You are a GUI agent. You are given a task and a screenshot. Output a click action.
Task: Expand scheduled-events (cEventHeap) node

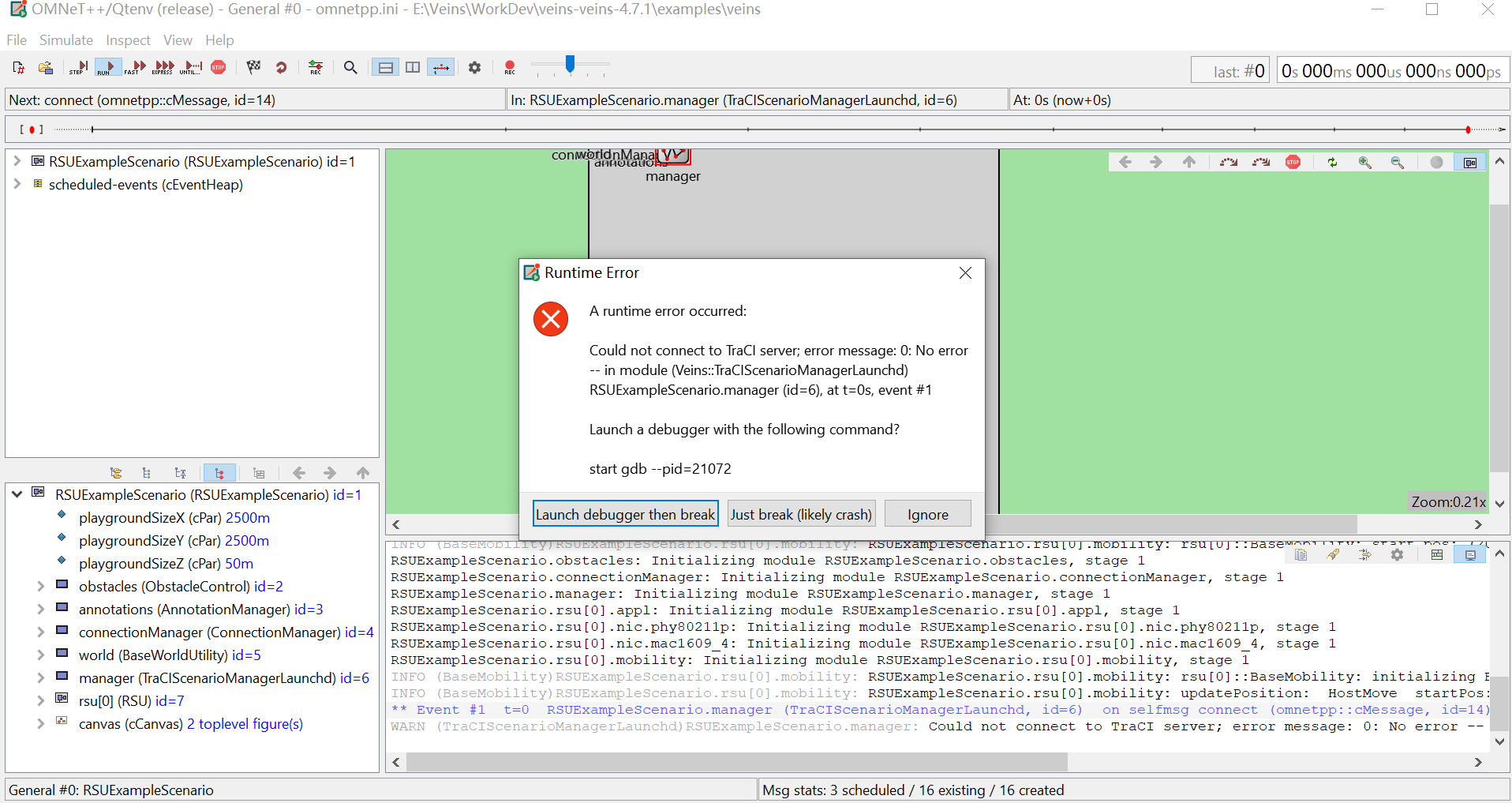pos(17,184)
